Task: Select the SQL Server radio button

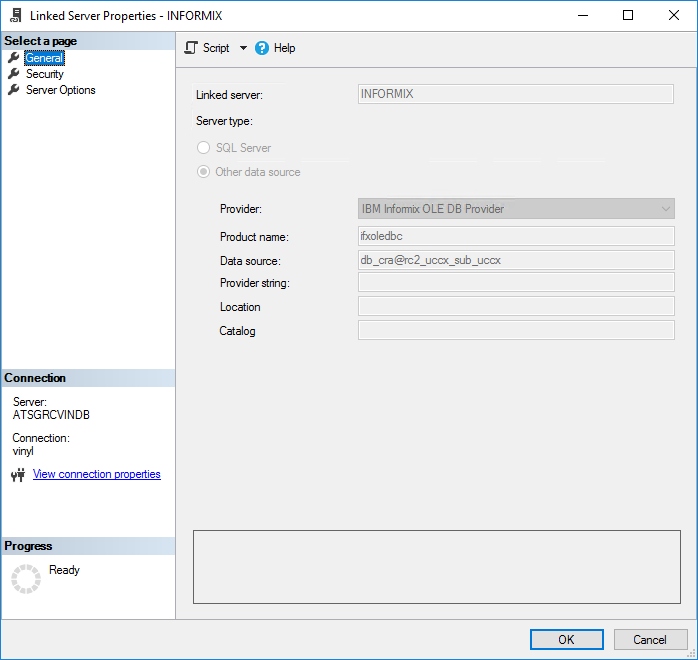Action: tap(204, 148)
